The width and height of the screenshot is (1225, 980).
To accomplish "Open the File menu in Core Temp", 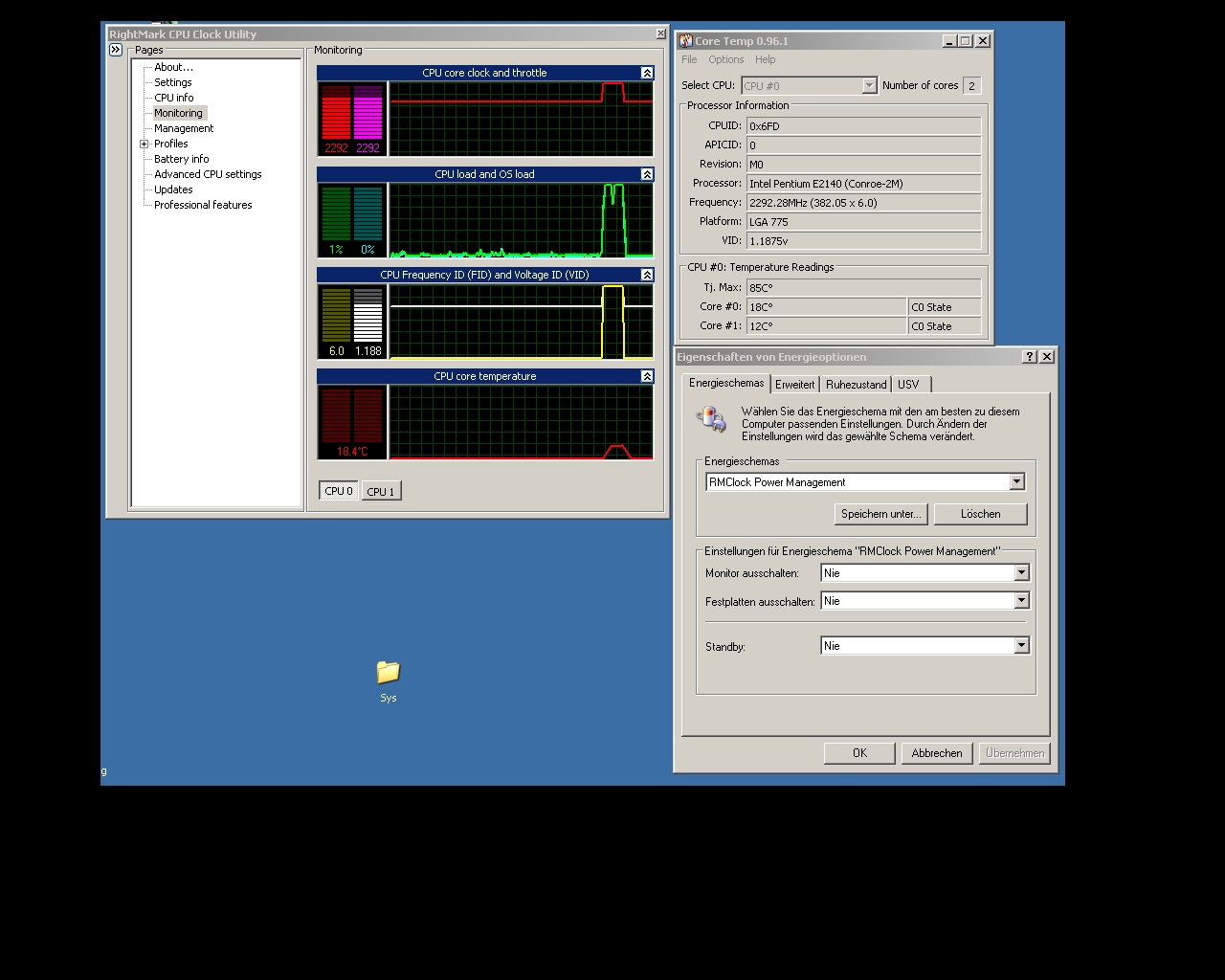I will 689,59.
